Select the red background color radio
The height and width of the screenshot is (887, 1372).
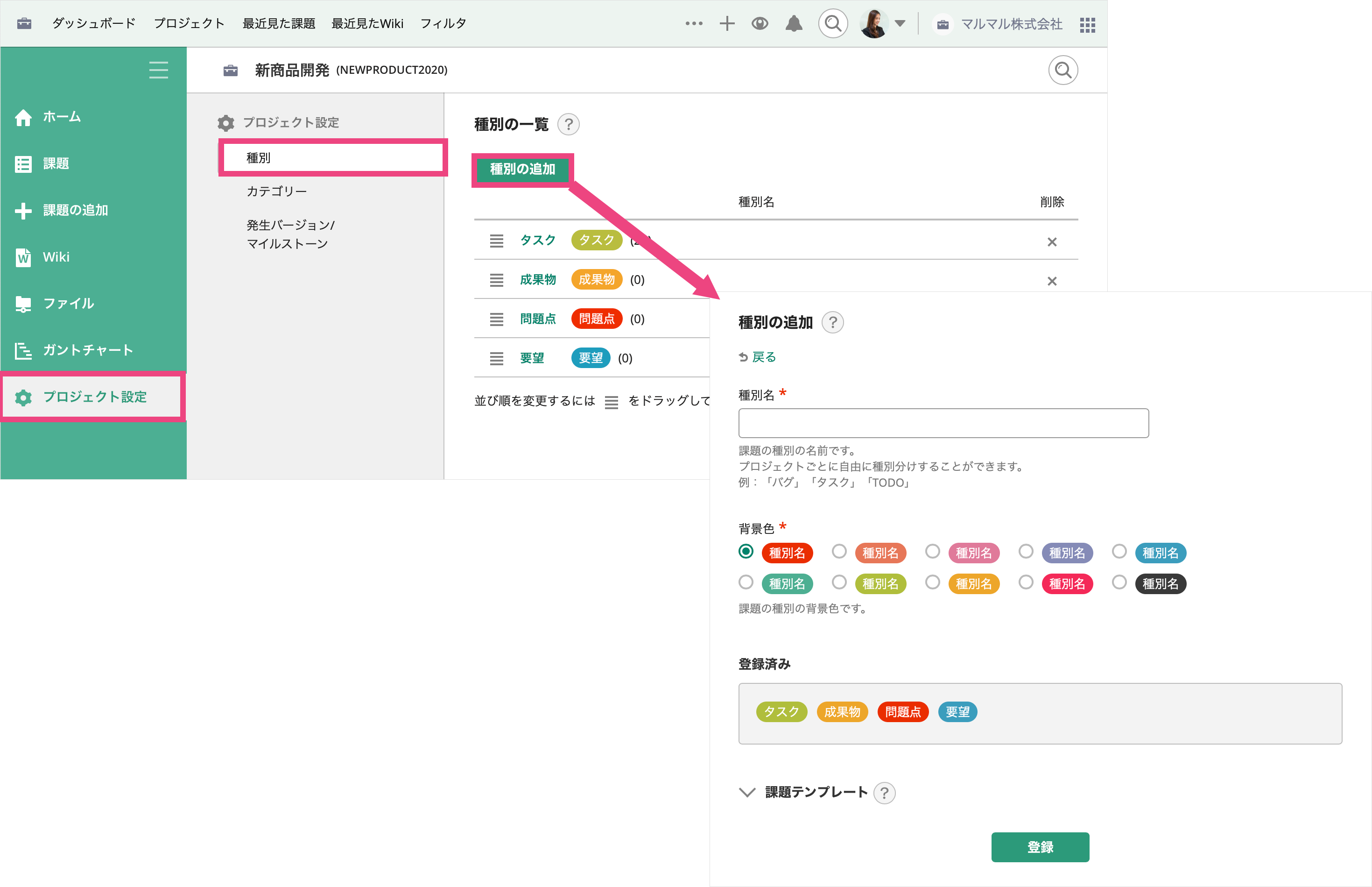pos(746,552)
